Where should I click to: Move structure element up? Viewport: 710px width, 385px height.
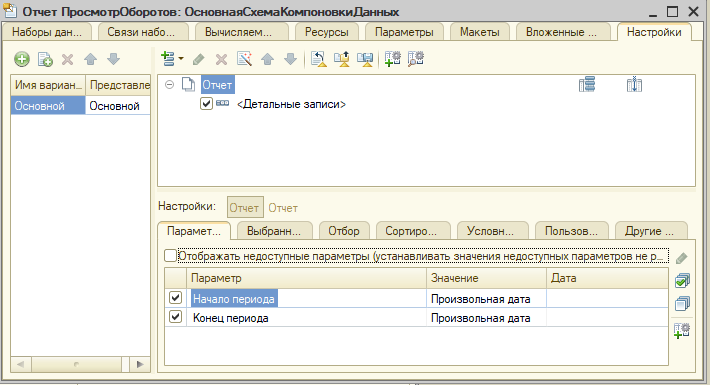point(268,59)
